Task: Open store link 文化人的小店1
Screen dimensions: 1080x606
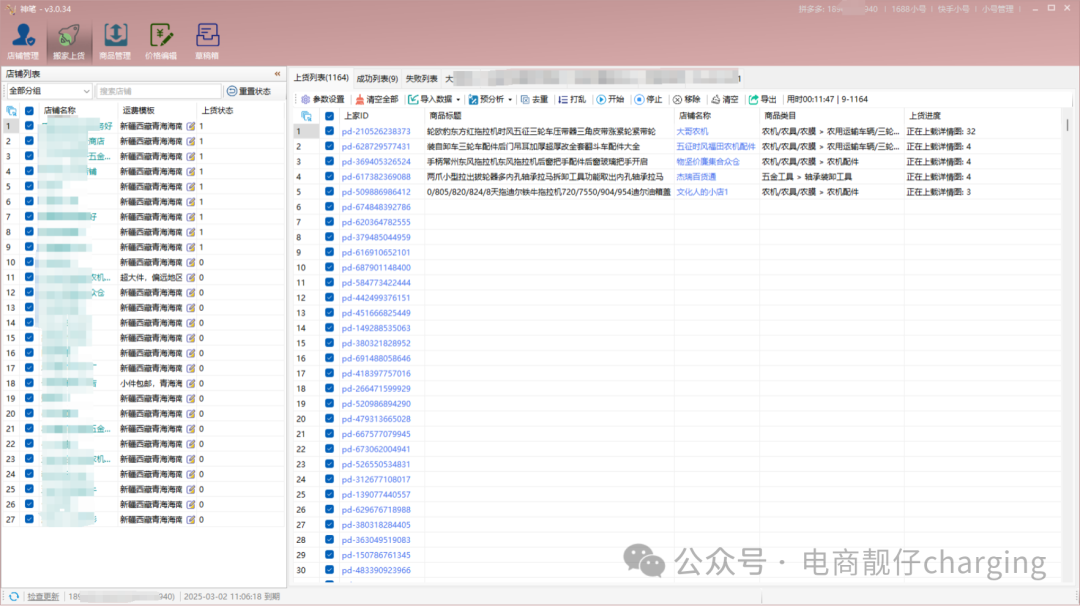Action: coord(702,191)
